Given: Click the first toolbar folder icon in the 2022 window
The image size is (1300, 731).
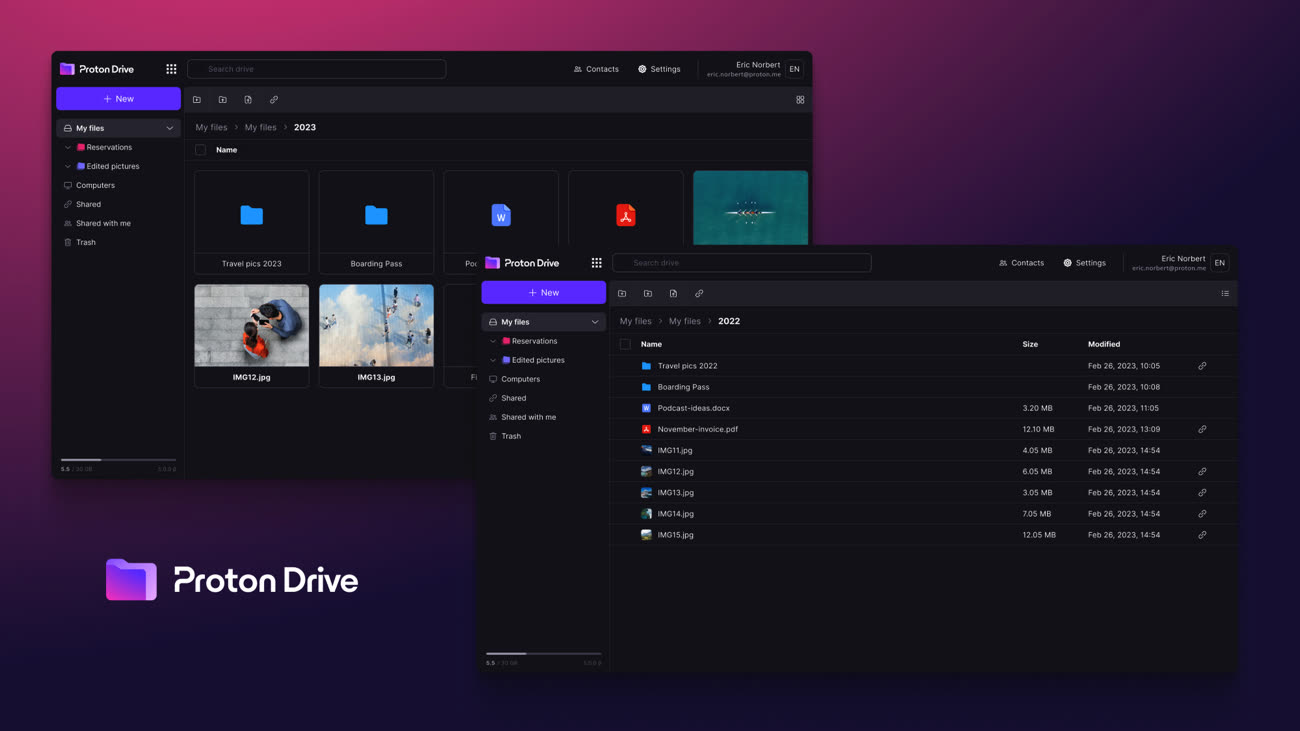Looking at the screenshot, I should 622,294.
